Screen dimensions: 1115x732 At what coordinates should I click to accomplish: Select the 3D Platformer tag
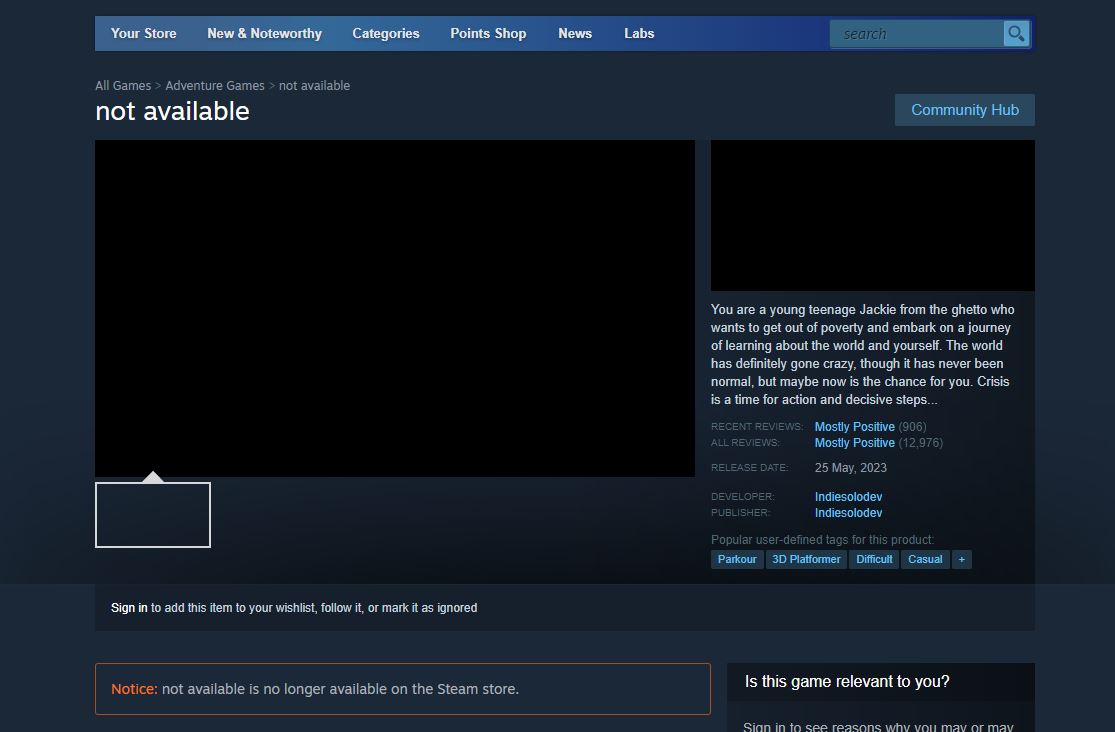(806, 559)
